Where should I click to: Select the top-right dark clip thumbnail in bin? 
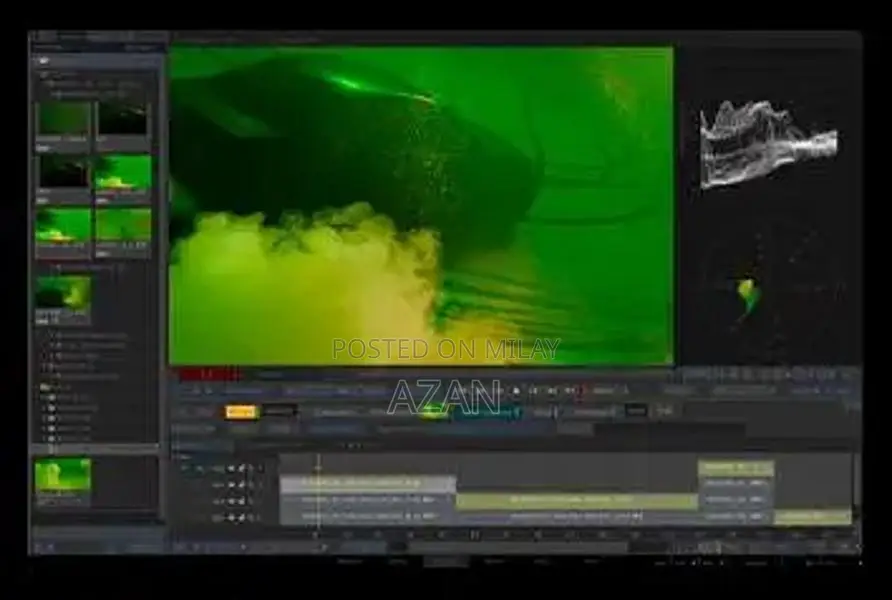point(123,120)
